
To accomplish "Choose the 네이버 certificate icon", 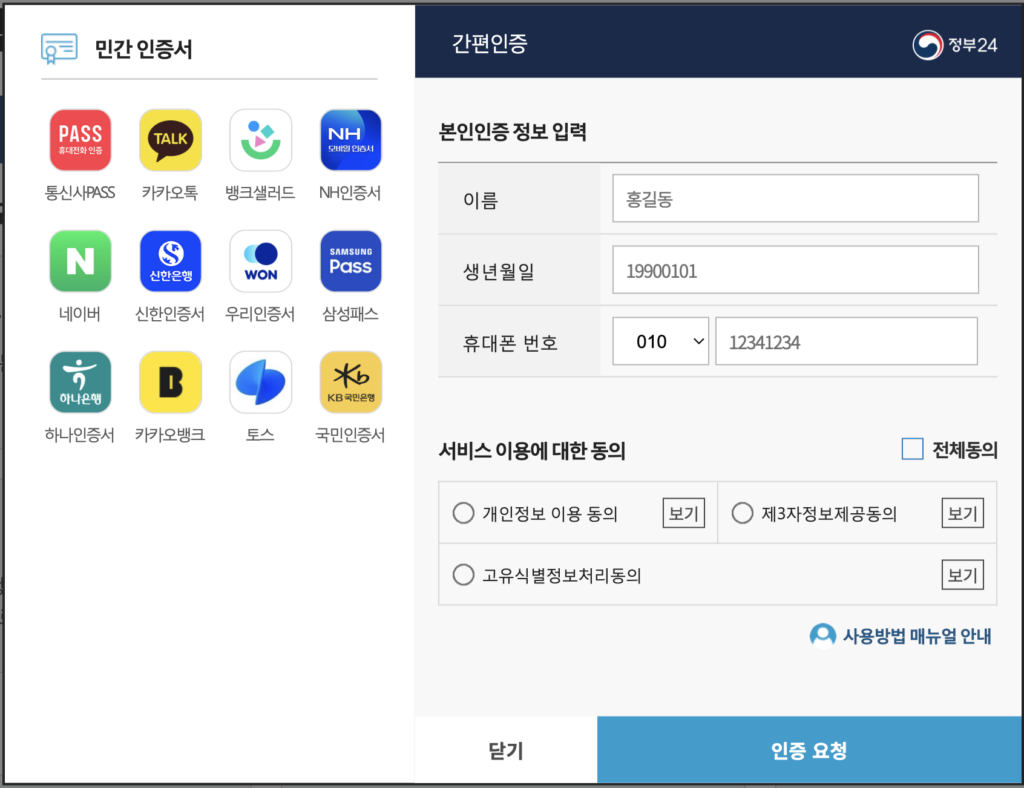I will coord(80,261).
